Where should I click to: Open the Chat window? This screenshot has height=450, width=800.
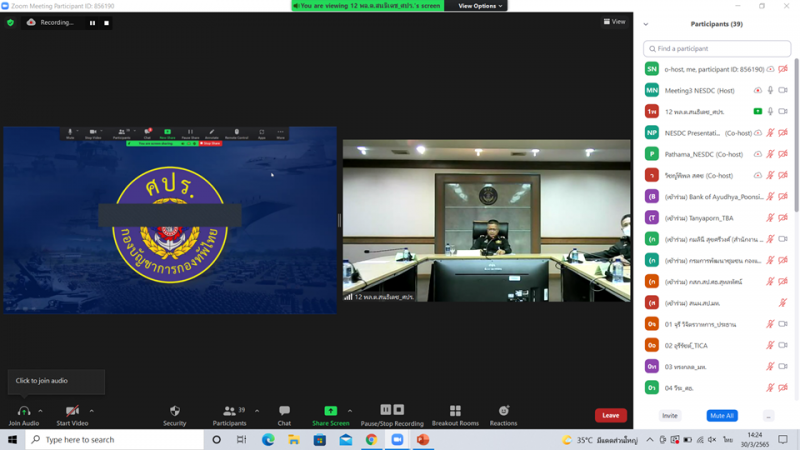(x=284, y=411)
